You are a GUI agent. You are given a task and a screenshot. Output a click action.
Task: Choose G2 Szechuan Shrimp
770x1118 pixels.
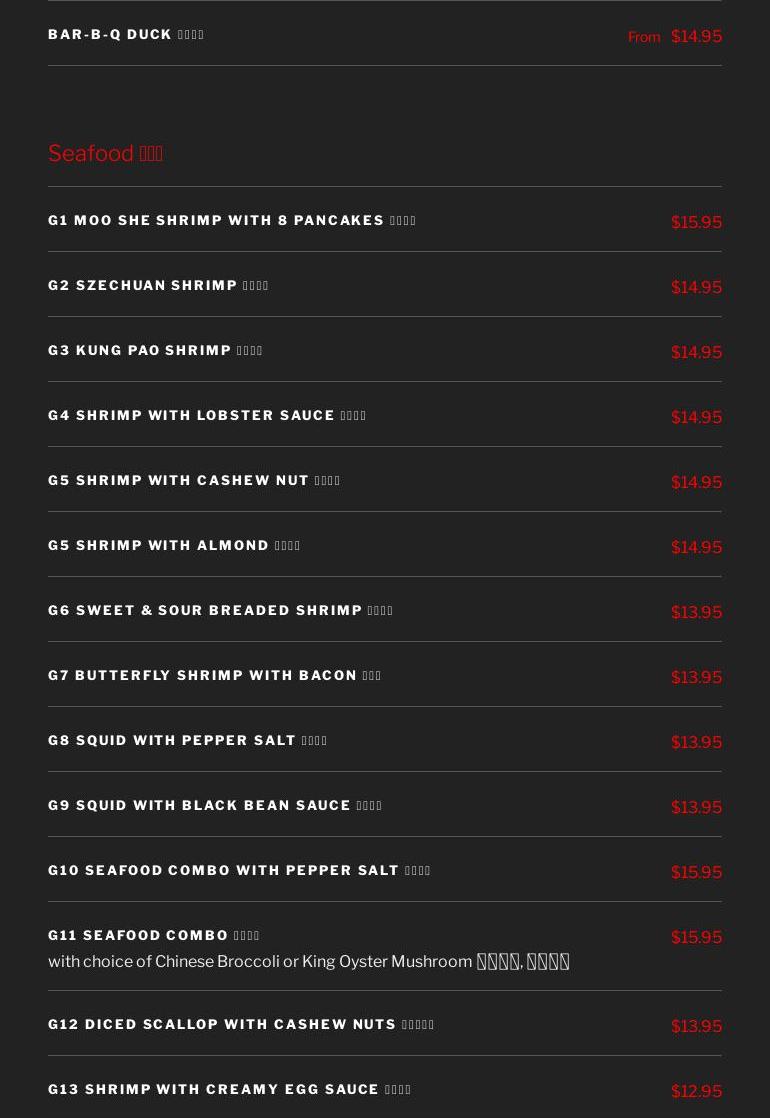(158, 286)
